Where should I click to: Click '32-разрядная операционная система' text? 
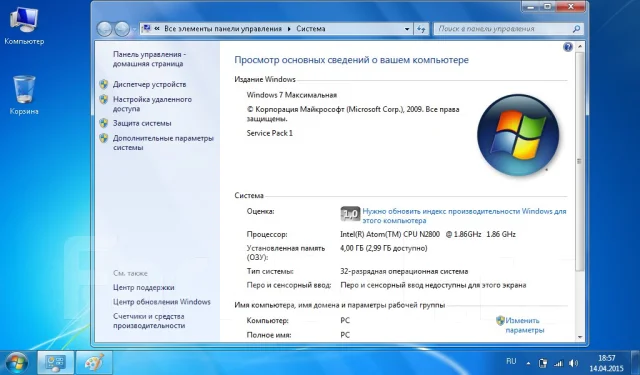404,271
